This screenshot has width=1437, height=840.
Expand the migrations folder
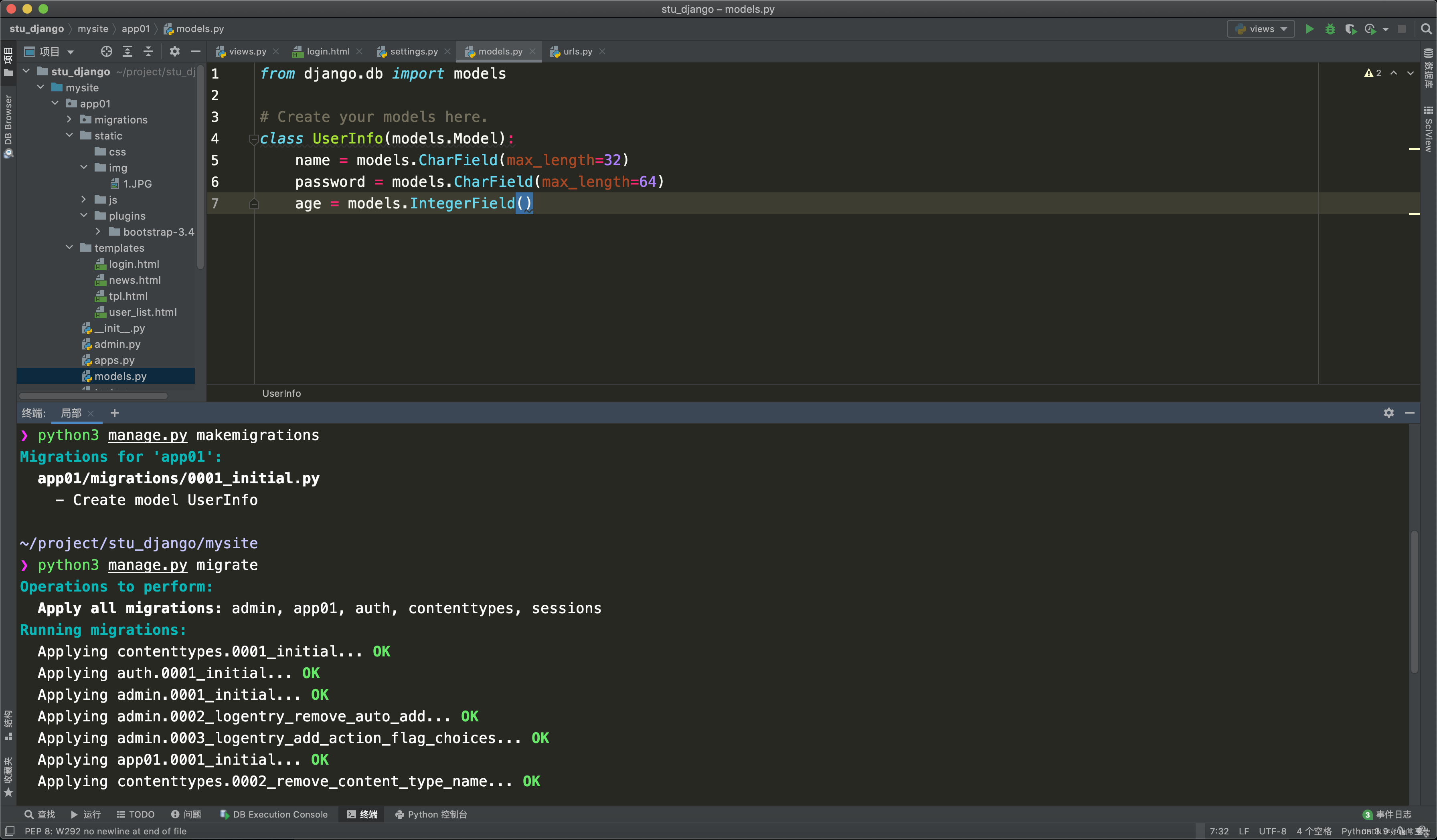pyautogui.click(x=70, y=120)
